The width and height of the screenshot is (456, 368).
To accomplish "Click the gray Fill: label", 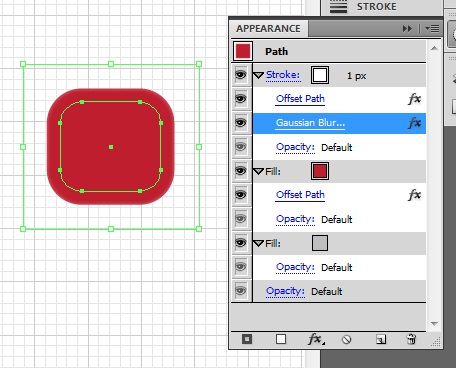I will [x=273, y=243].
